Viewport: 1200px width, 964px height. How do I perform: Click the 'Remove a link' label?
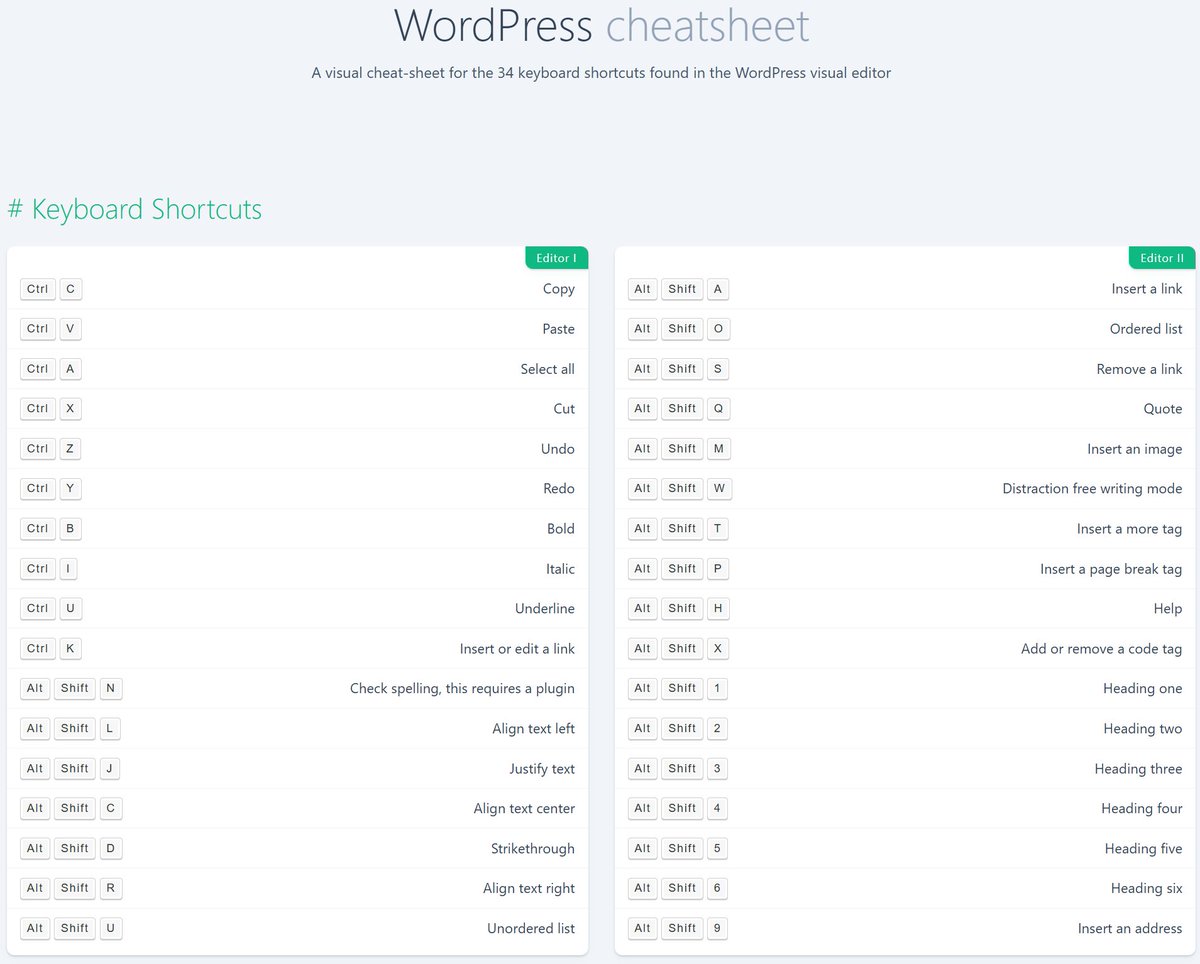coord(1140,369)
